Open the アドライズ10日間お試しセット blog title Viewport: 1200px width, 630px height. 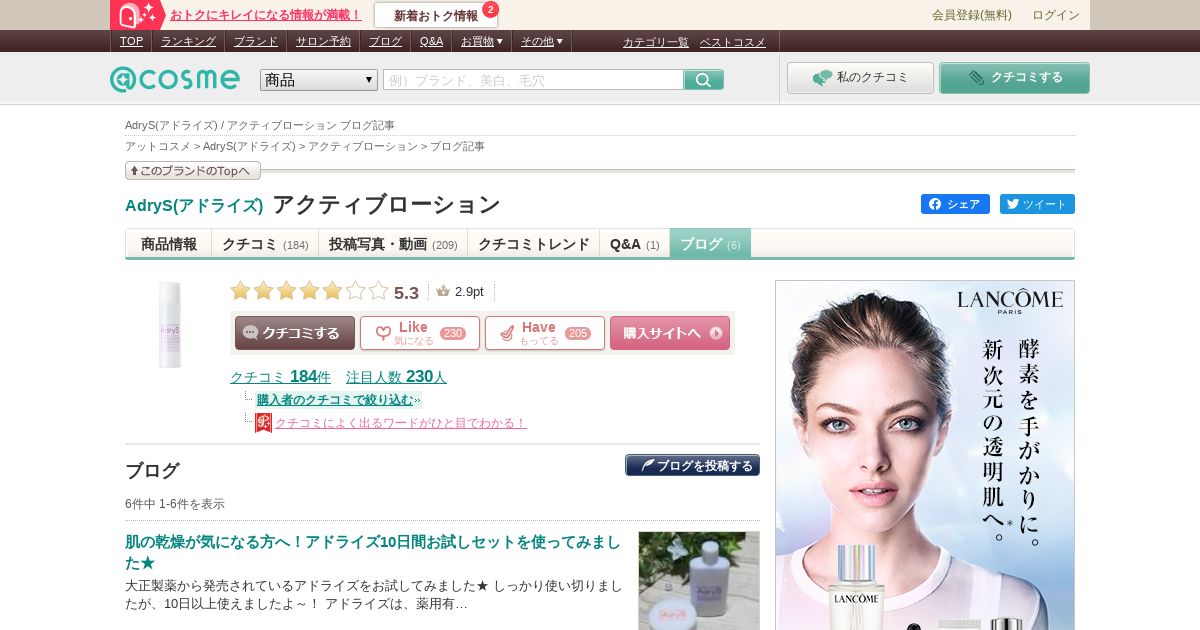coord(373,552)
